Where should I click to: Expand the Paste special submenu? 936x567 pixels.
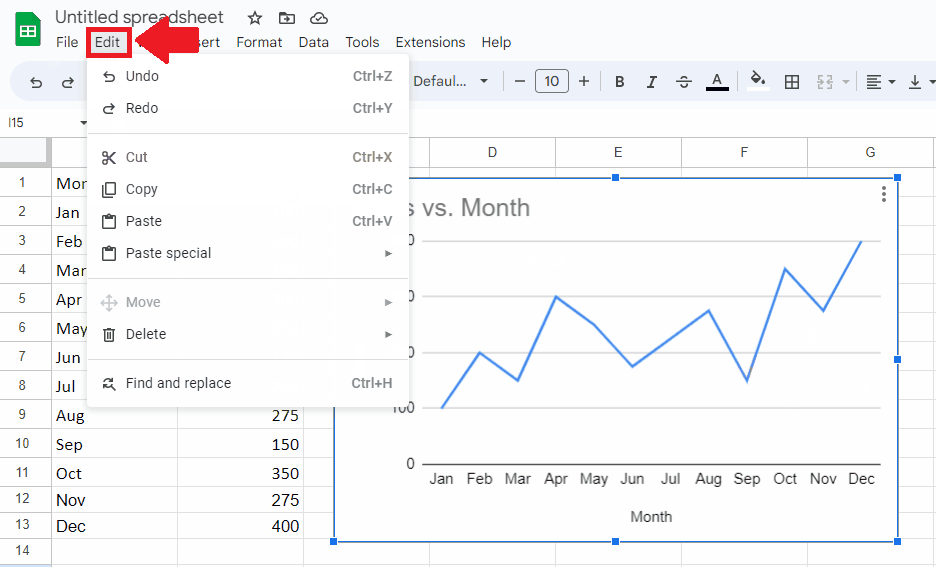[x=247, y=254]
